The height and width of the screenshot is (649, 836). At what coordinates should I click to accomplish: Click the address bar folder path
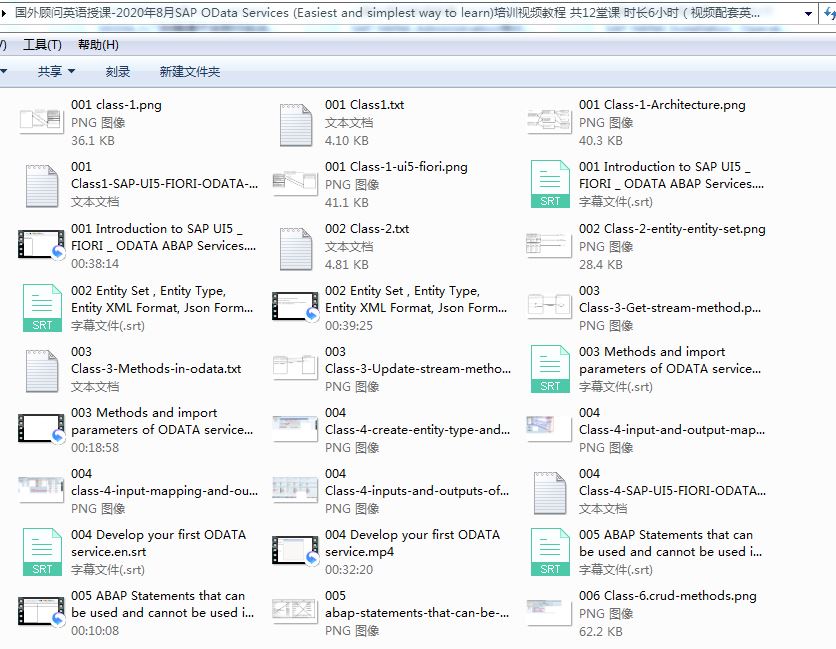pyautogui.click(x=387, y=13)
